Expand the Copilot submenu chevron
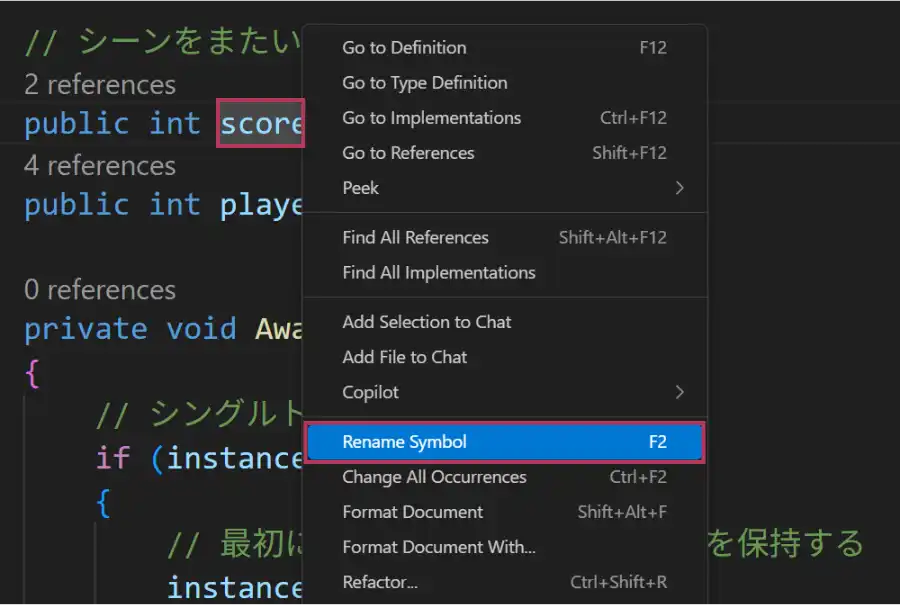Image resolution: width=900 pixels, height=605 pixels. (x=679, y=392)
